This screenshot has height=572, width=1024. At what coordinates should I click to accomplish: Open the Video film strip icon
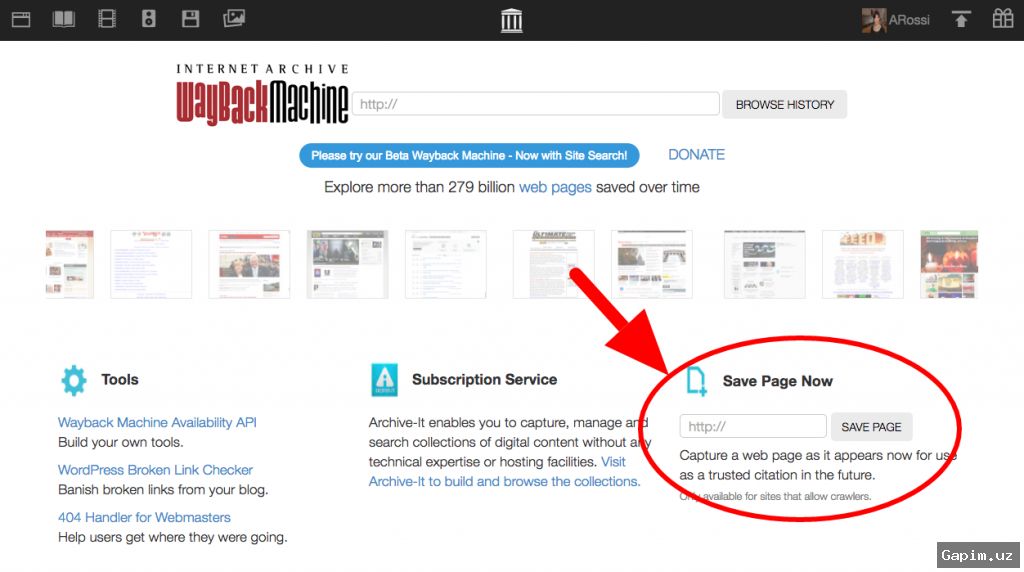(107, 19)
